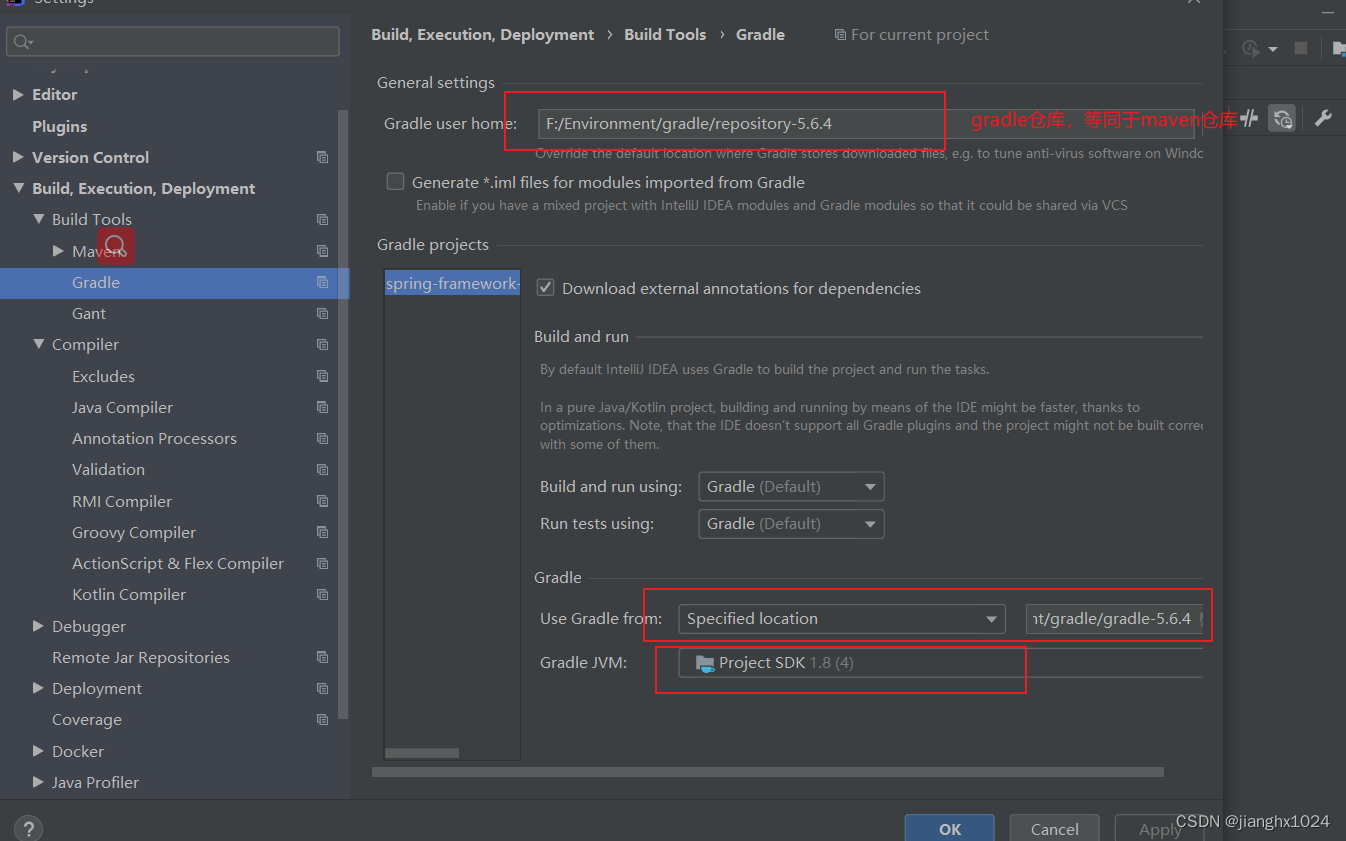Click Build Tools in the breadcrumb
The image size is (1346, 841).
(x=665, y=34)
